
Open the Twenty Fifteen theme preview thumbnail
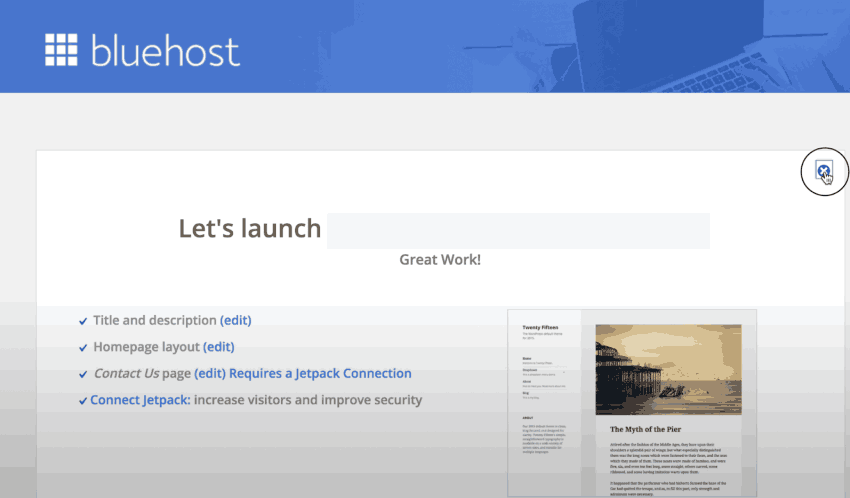[632, 403]
